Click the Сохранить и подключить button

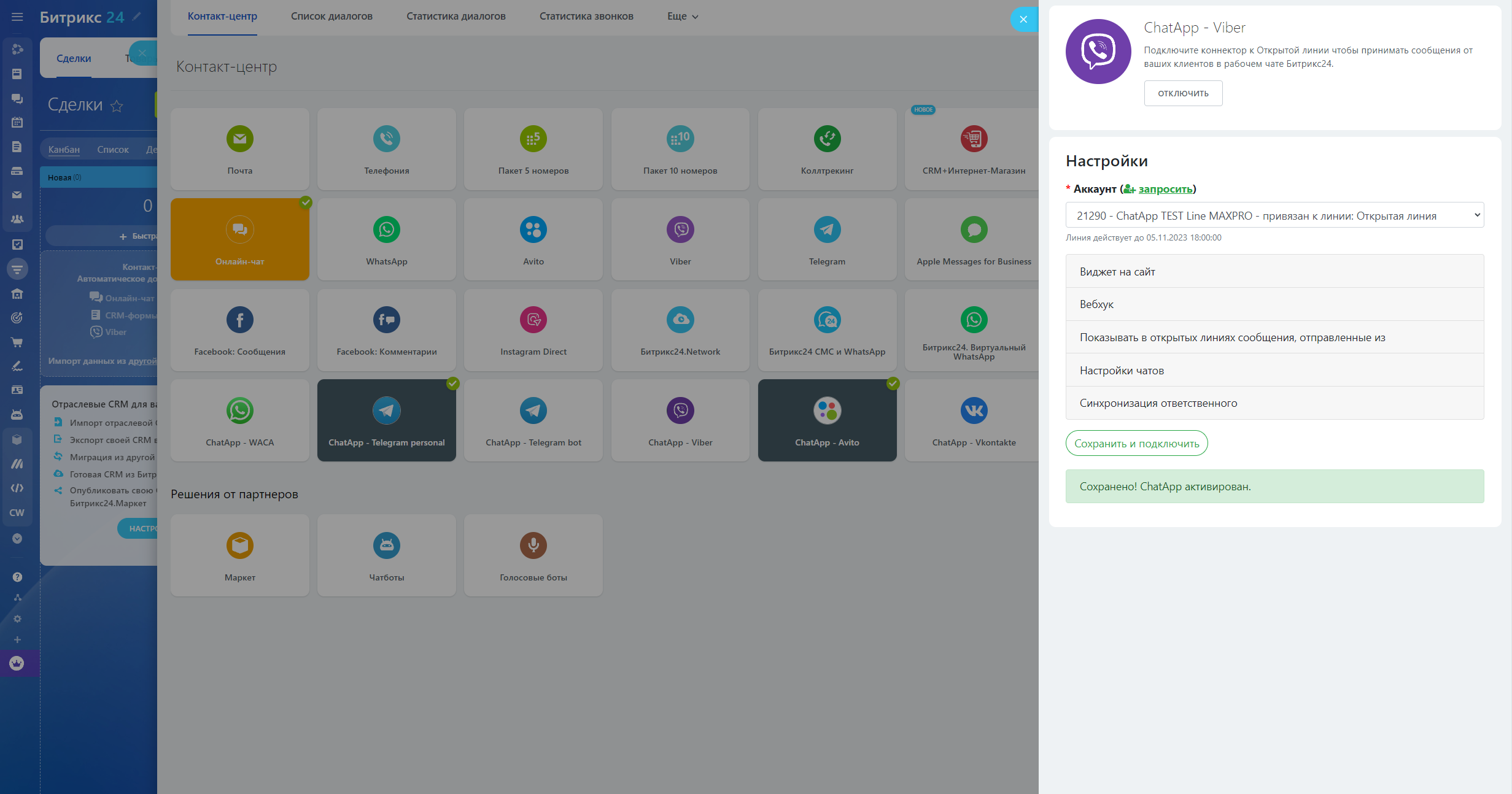click(x=1136, y=444)
